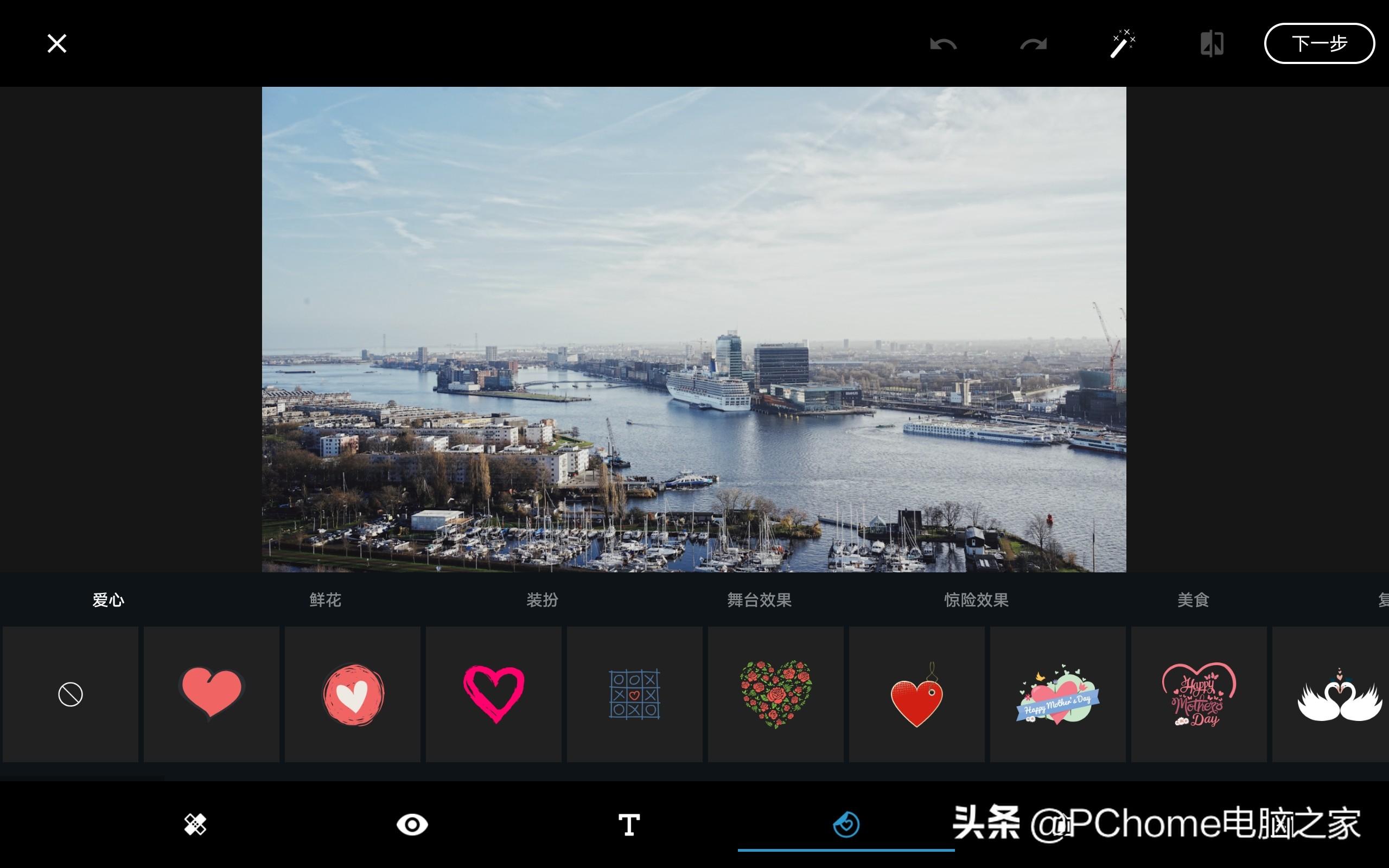Select the redo arrow tool
Screen dimensions: 1389x868
tap(1033, 43)
